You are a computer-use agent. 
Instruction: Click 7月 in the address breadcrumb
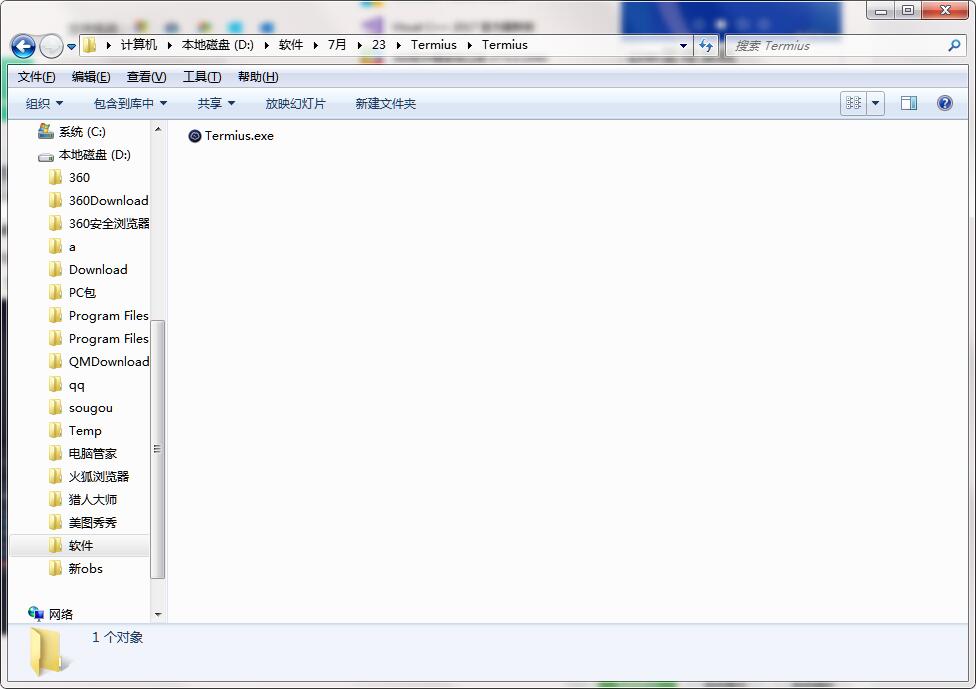(x=337, y=45)
